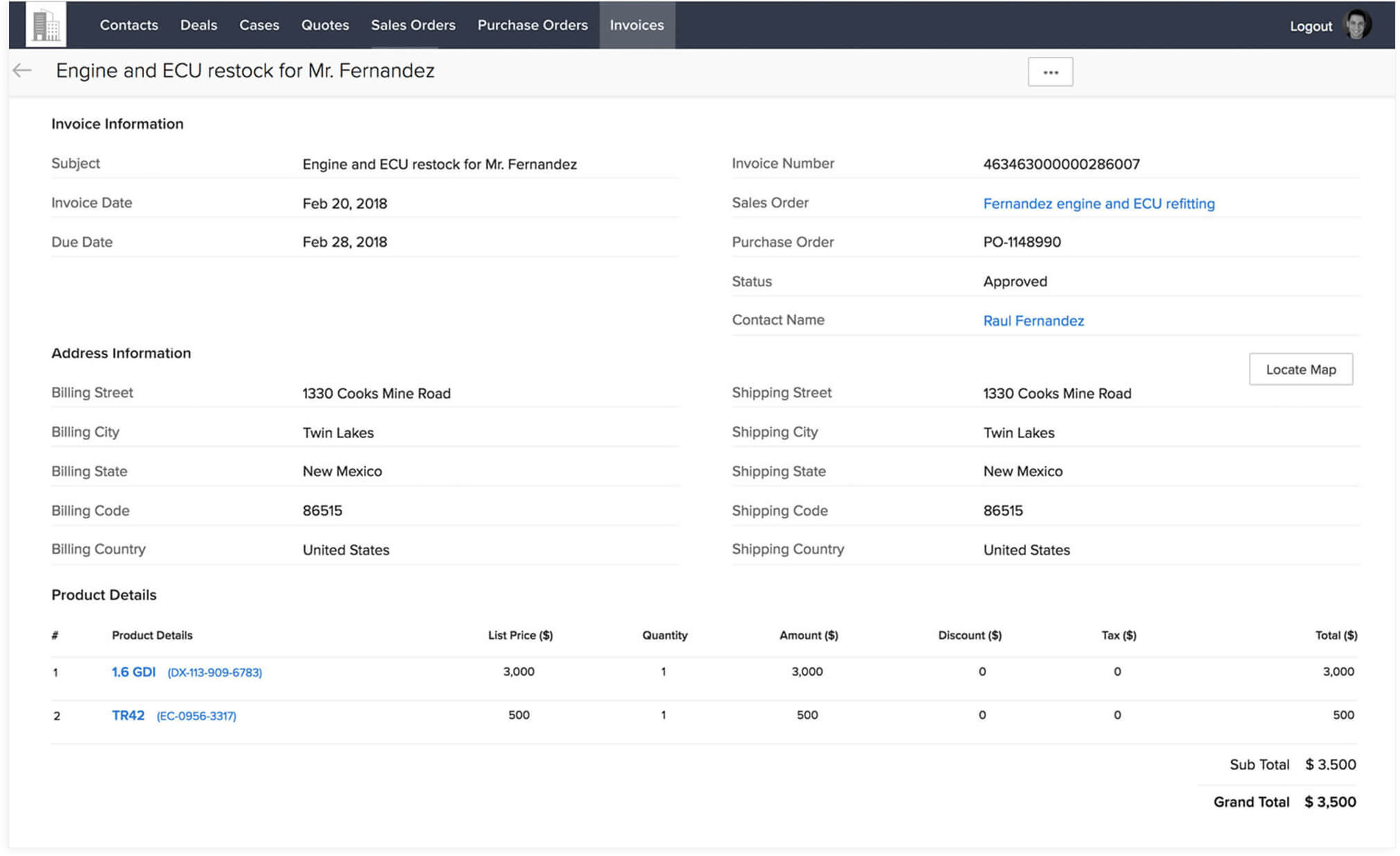Select the Sales Orders tab
Viewport: 1400px width, 856px height.
tap(413, 25)
